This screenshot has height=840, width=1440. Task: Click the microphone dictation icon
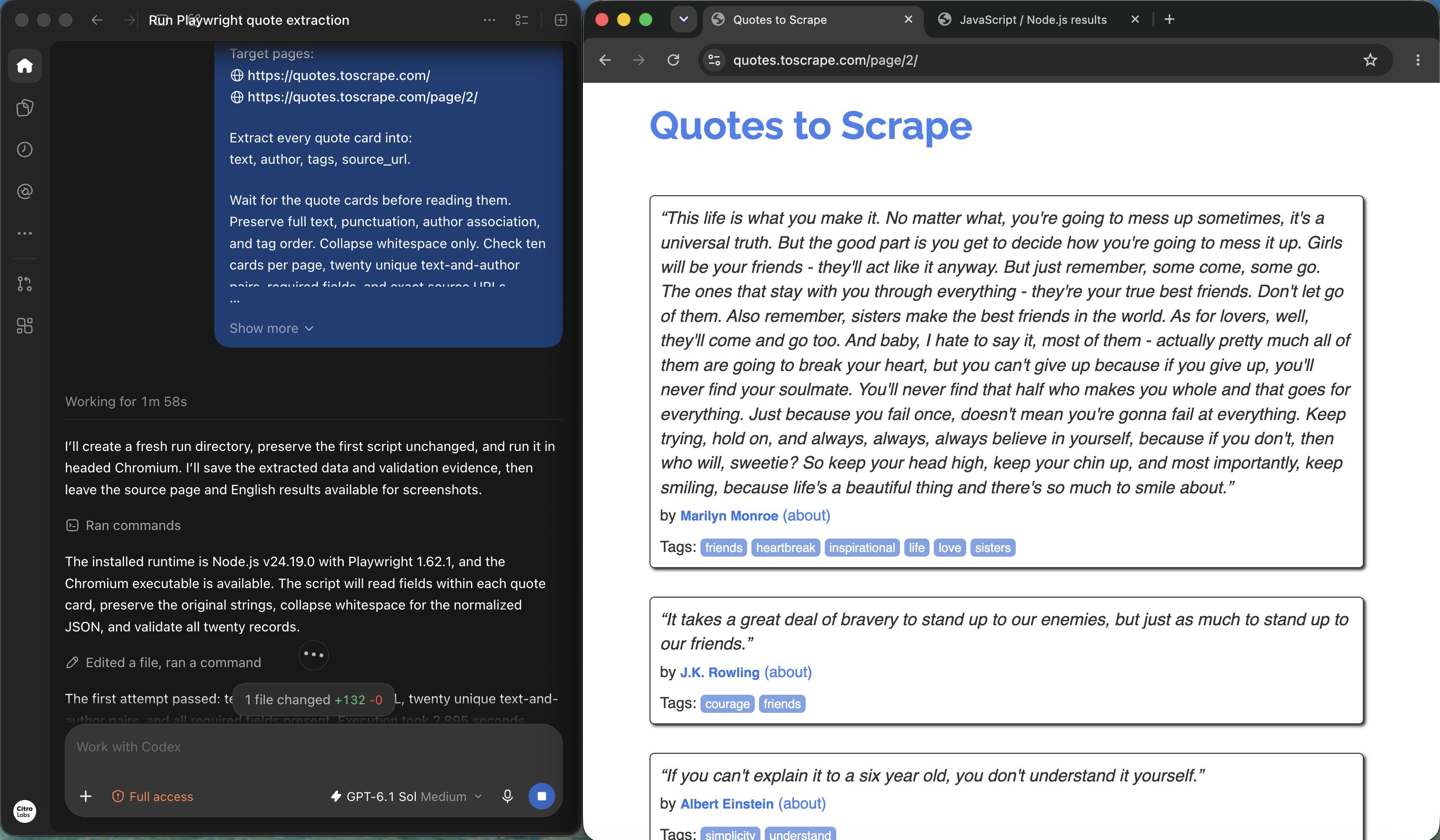[x=508, y=797]
